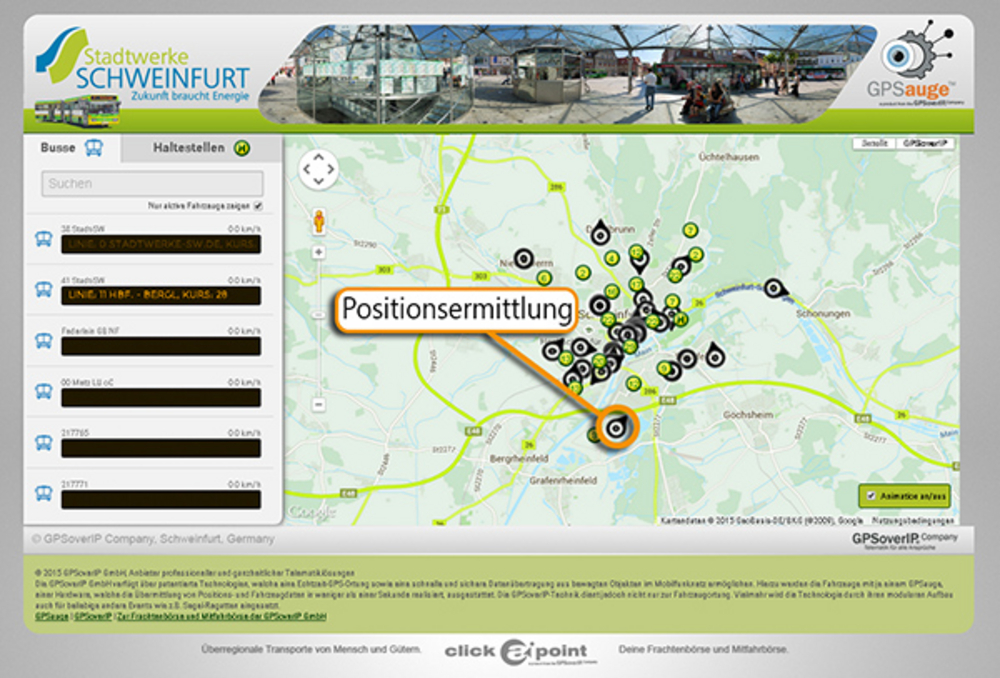Zoom in with the plus button
Screen dimensions: 1000x678
pos(319,253)
